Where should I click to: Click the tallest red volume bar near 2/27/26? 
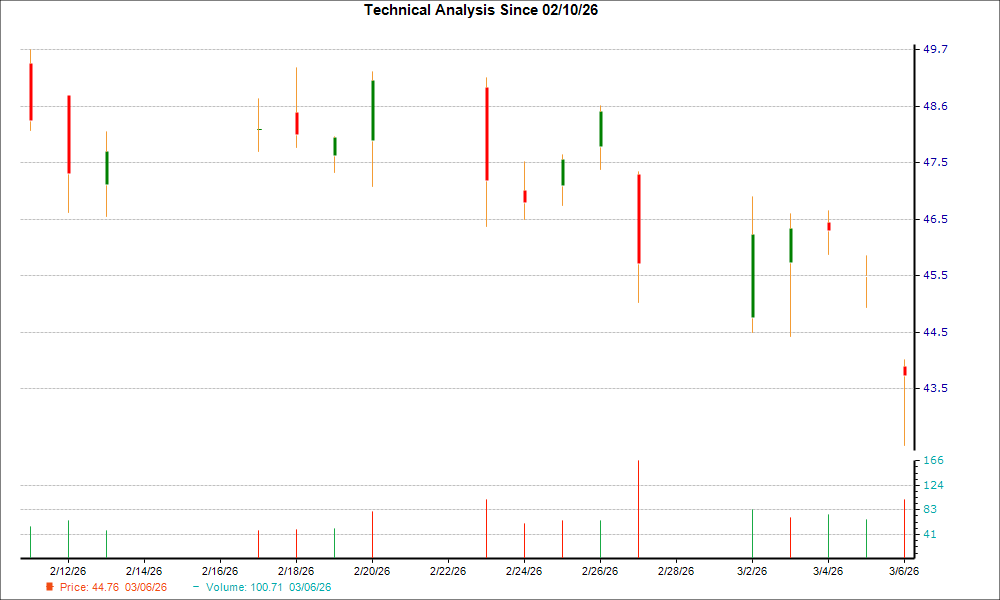coord(639,505)
